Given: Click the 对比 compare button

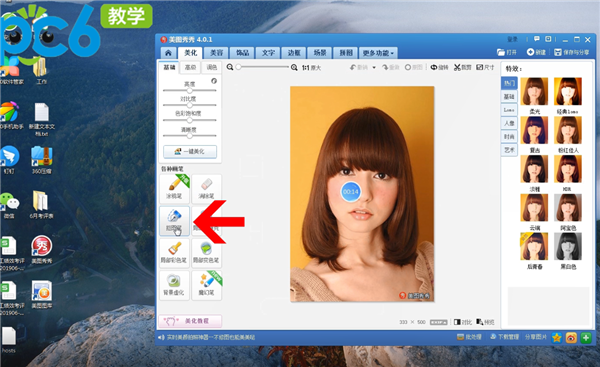Looking at the screenshot, I should tap(463, 322).
